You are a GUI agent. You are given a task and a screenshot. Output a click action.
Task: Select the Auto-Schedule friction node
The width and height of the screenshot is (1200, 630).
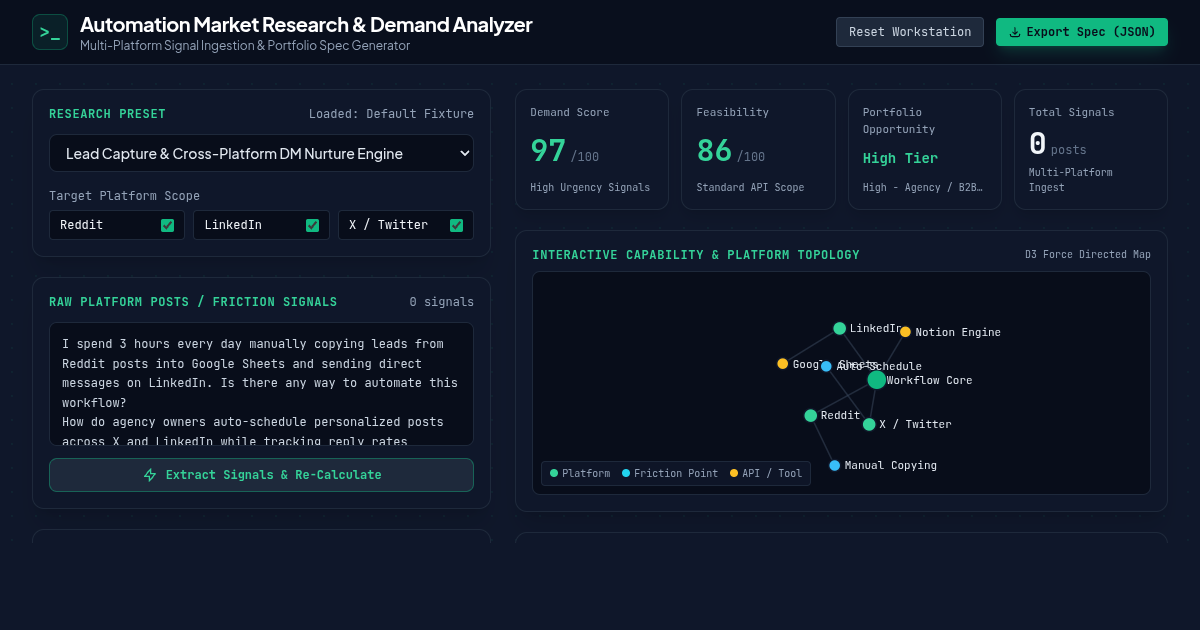826,366
